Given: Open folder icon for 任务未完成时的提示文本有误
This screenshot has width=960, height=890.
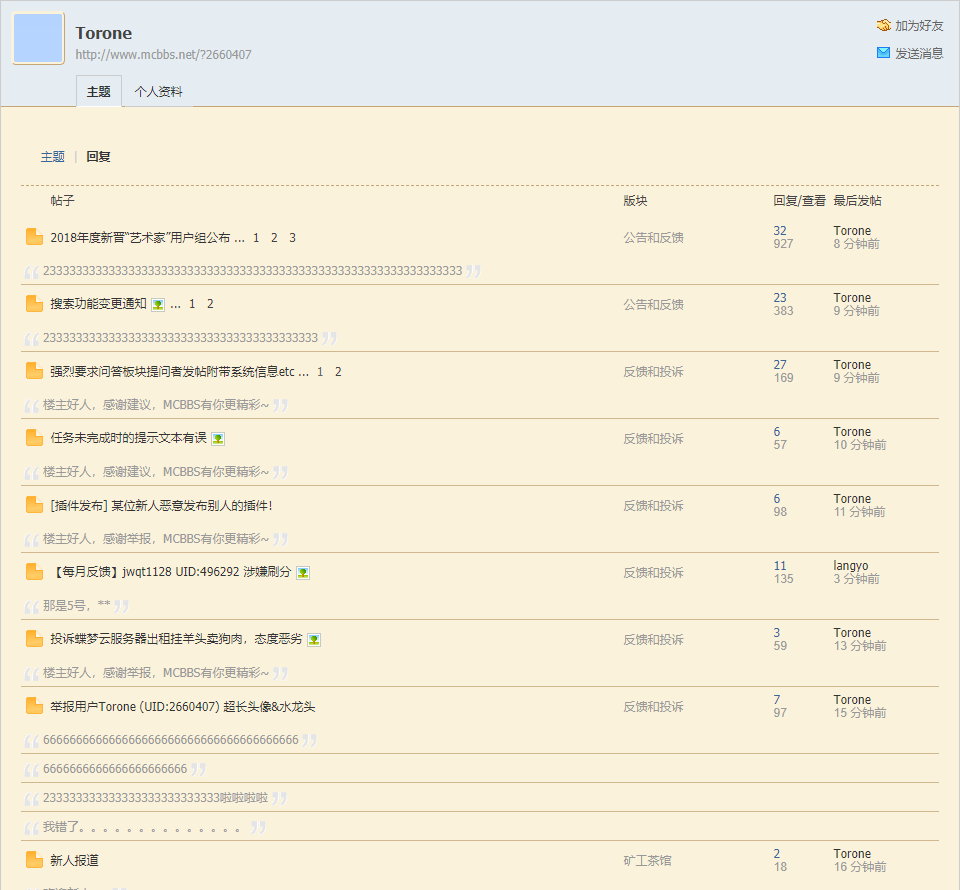Looking at the screenshot, I should [34, 438].
